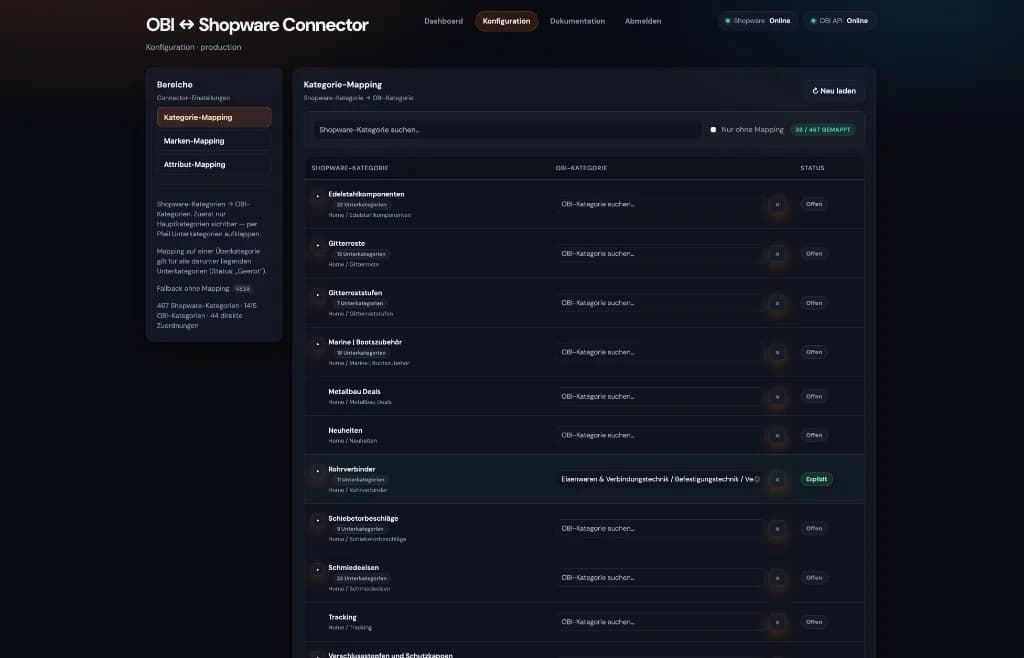This screenshot has height=658, width=1024.
Task: Reload mappings with Neu laden button
Action: point(834,91)
